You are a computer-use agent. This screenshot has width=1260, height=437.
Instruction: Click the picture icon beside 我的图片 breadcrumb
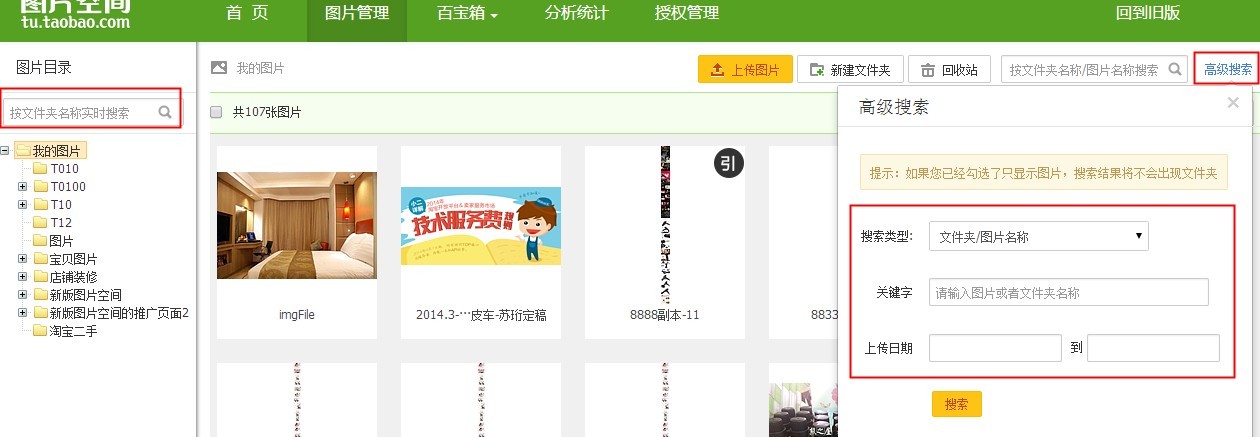[218, 68]
